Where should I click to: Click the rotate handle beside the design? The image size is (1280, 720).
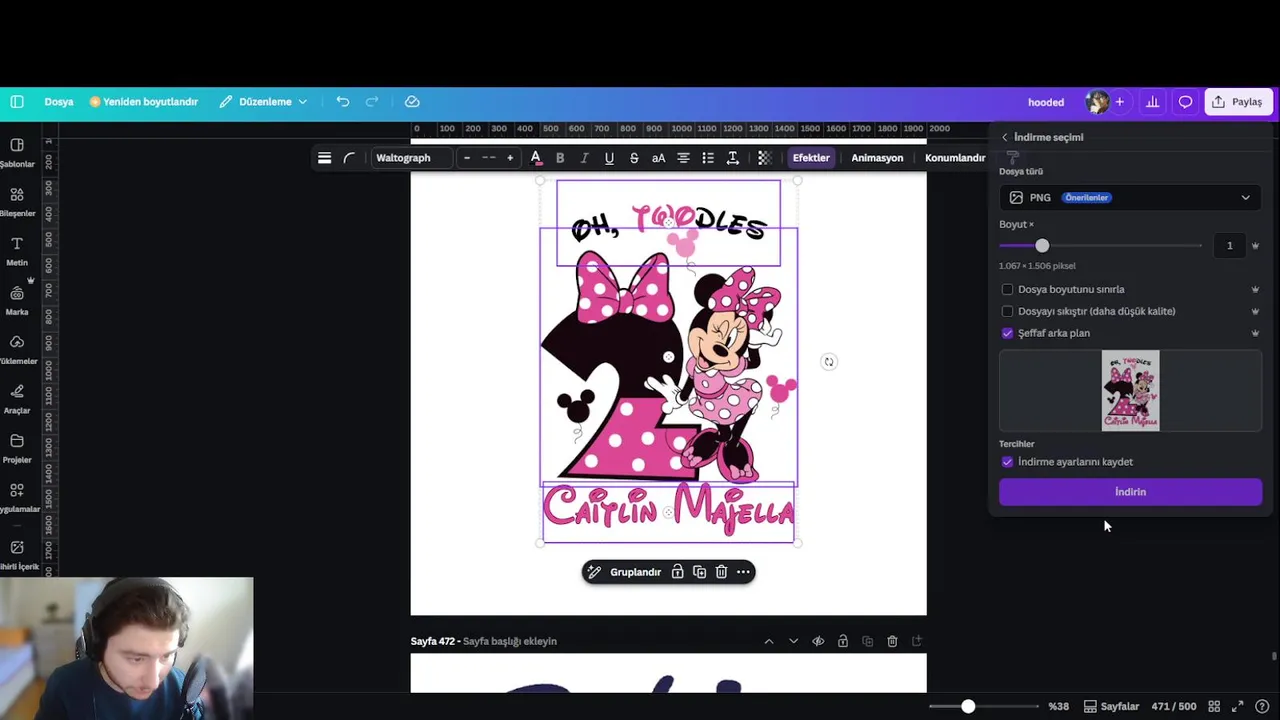(829, 362)
